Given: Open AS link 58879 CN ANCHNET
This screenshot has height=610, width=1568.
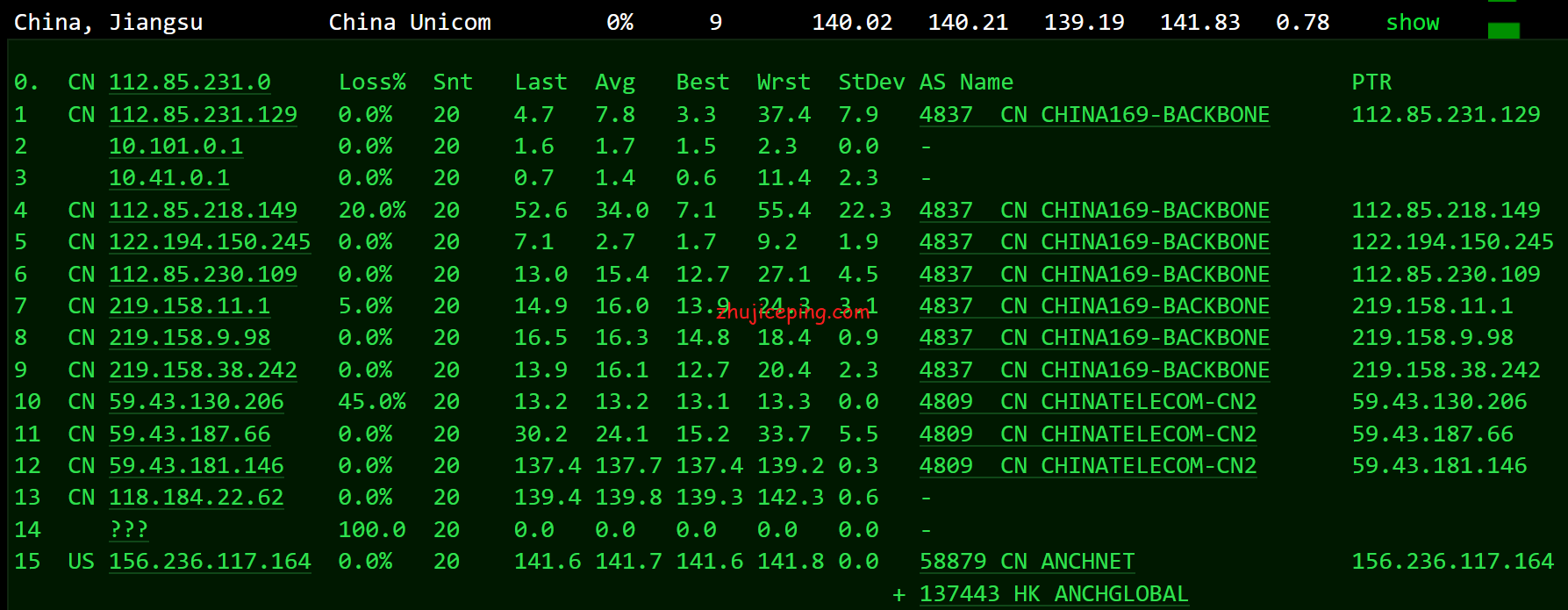Looking at the screenshot, I should (x=1027, y=562).
